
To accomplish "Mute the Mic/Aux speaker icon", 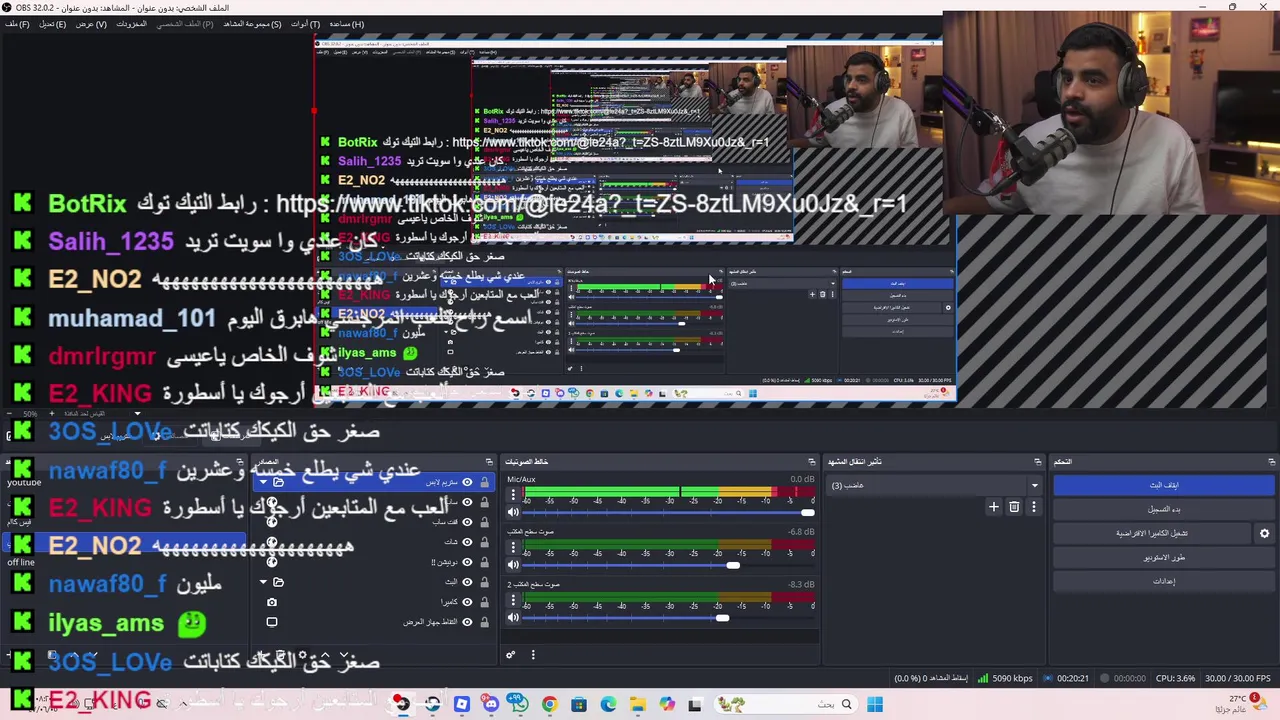I will pyautogui.click(x=514, y=513).
